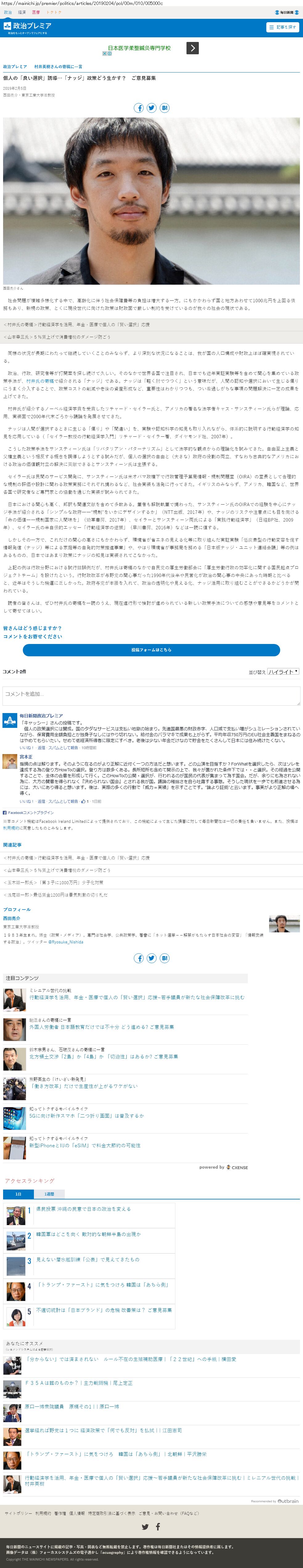This screenshot has height=1568, width=303.
Task: Click the Hatena B! icon below the headline
Action: [x=164, y=108]
